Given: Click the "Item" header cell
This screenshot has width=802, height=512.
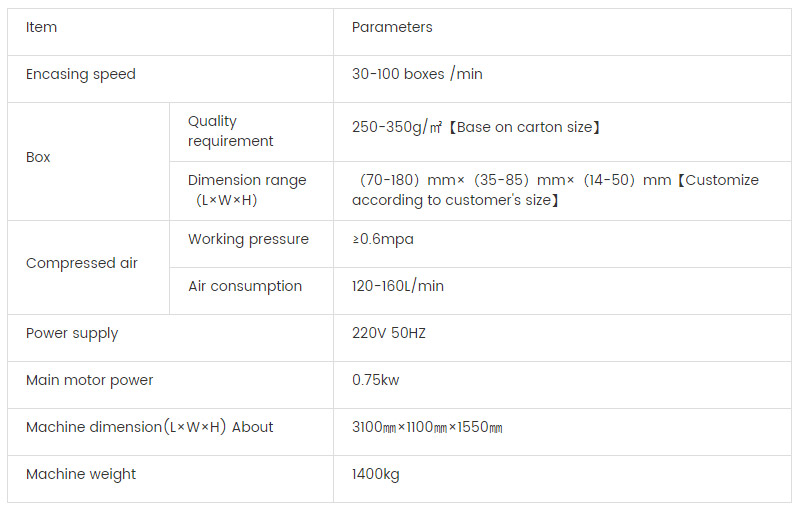Looking at the screenshot, I should point(42,28).
